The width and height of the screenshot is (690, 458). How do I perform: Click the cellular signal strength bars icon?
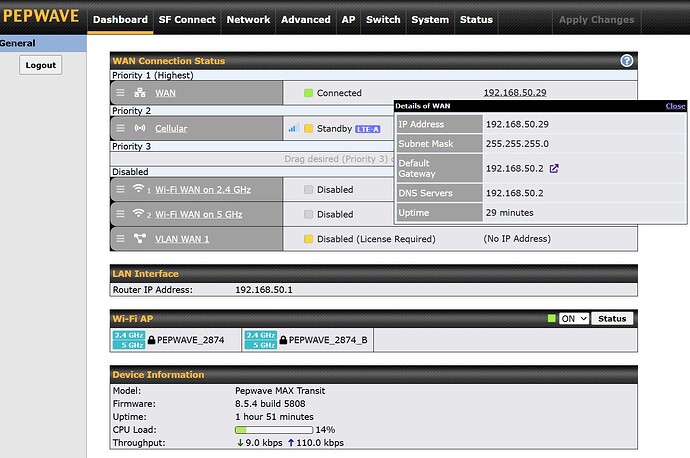point(294,128)
